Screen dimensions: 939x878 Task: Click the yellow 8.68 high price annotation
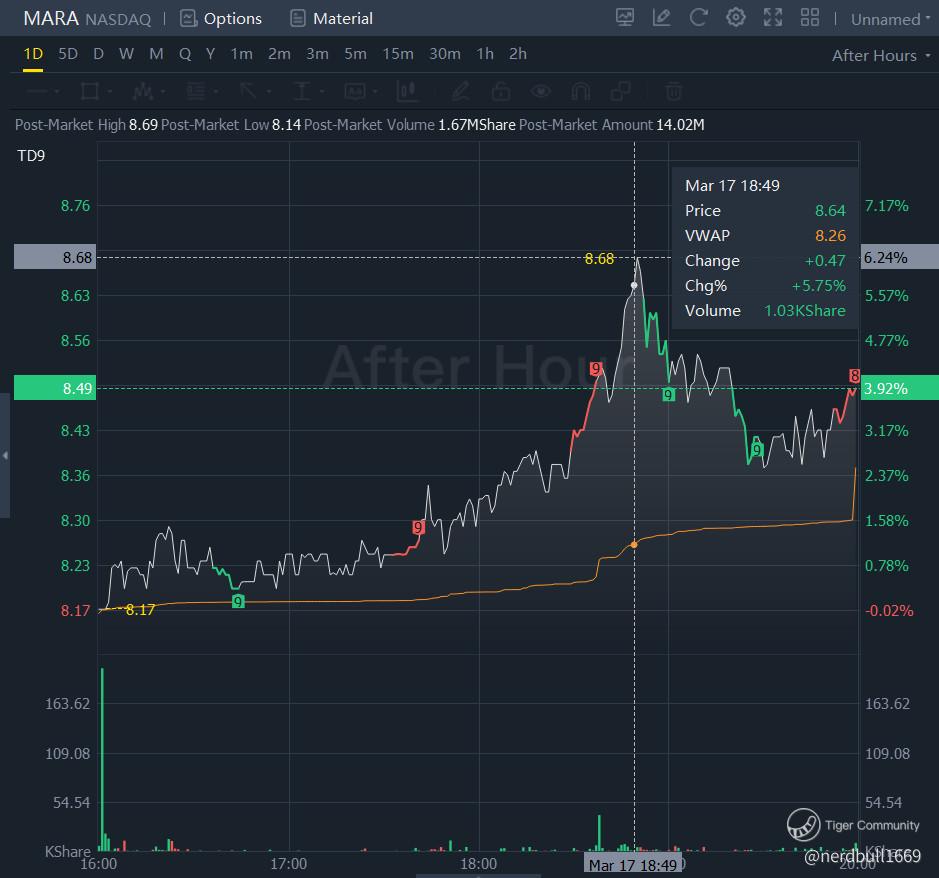(599, 259)
